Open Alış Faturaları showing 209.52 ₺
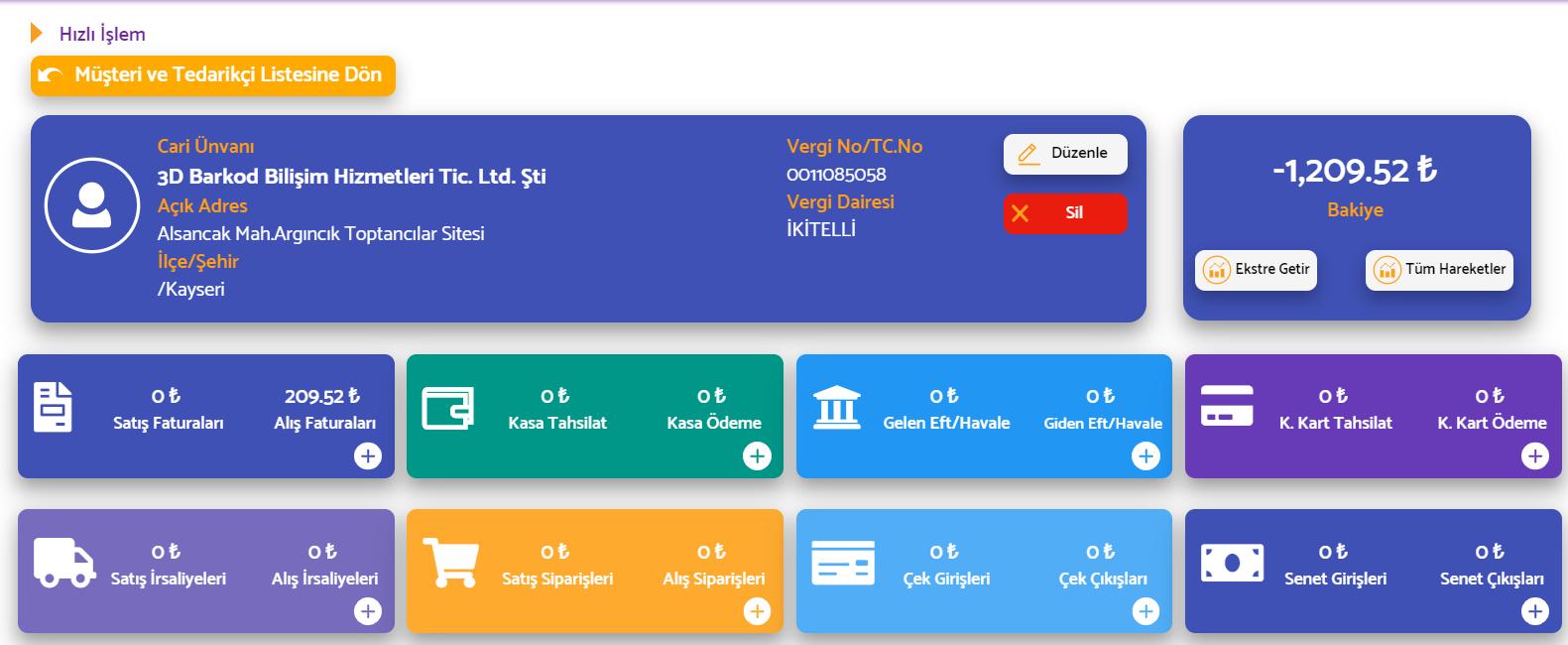 (324, 409)
